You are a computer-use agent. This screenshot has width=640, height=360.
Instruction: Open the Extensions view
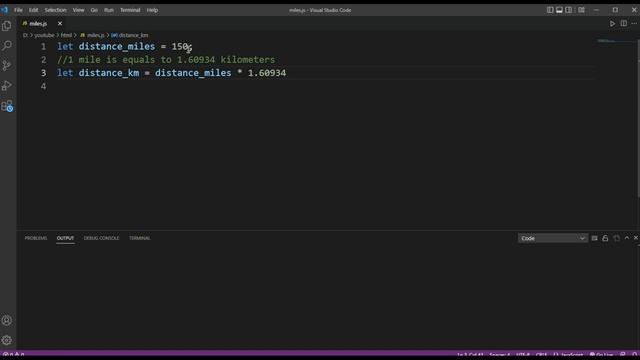7,106
